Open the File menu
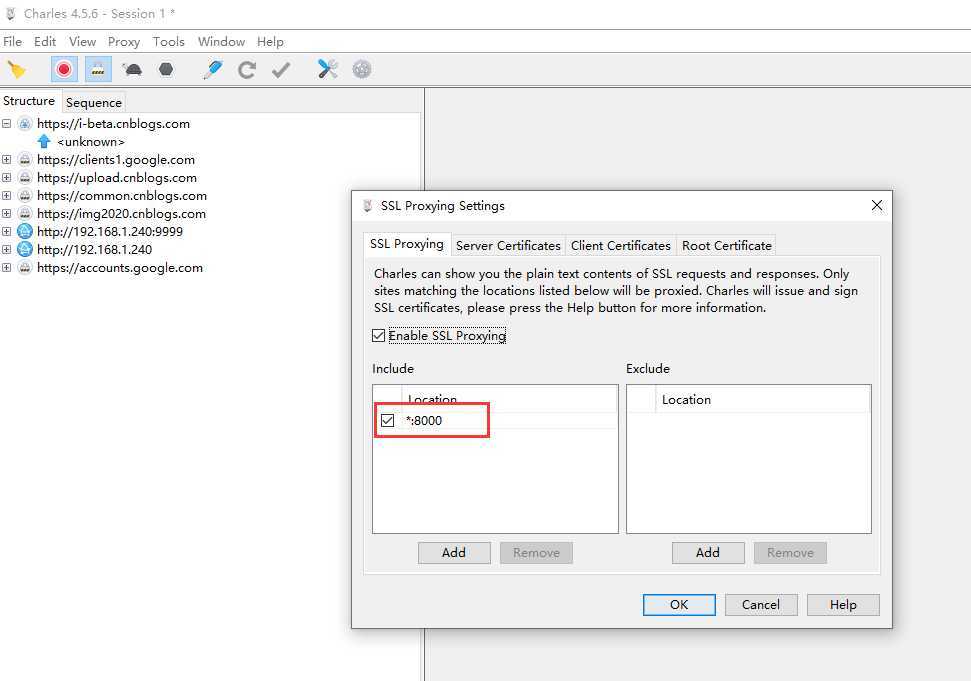Image resolution: width=971 pixels, height=681 pixels. 12,41
